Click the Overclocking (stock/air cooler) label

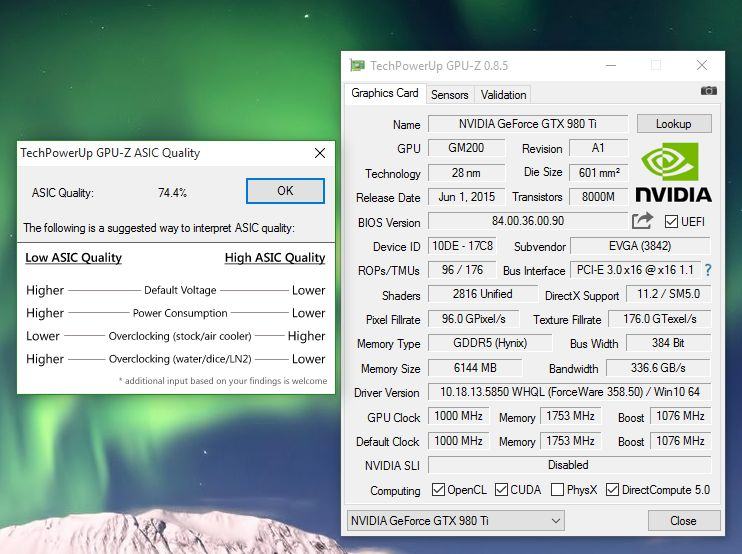180,336
